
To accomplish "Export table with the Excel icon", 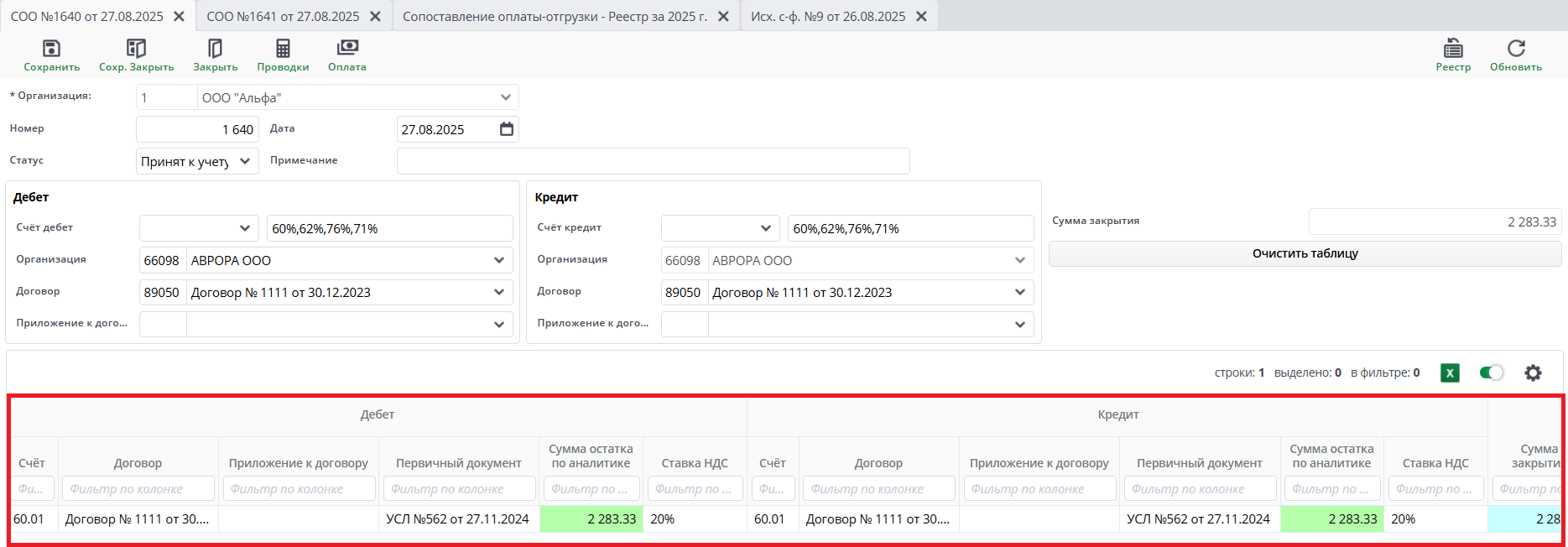I will pyautogui.click(x=1450, y=373).
